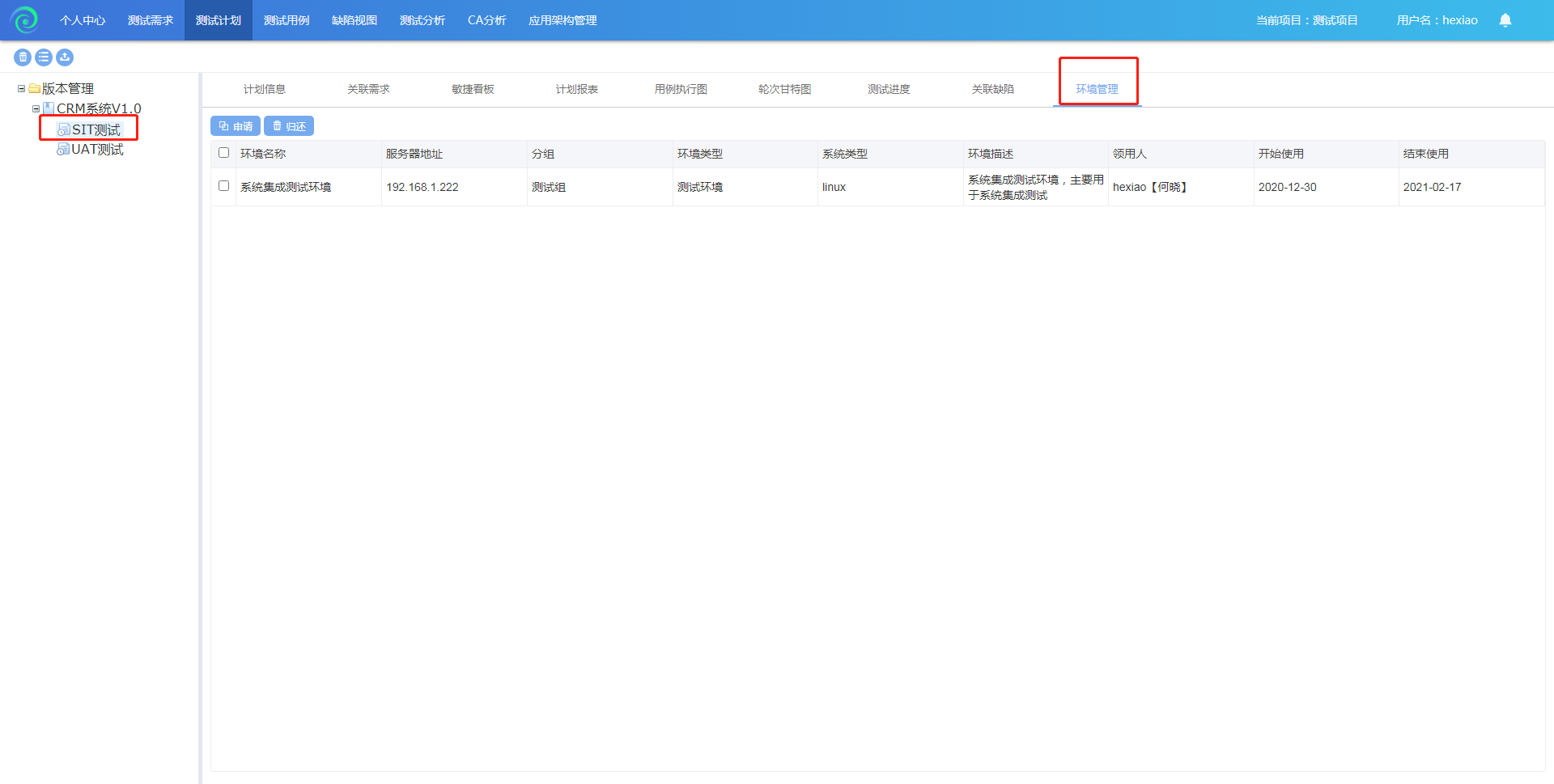Click the UAT测试 plan icon
Viewport: 1554px width, 784px height.
[x=62, y=150]
